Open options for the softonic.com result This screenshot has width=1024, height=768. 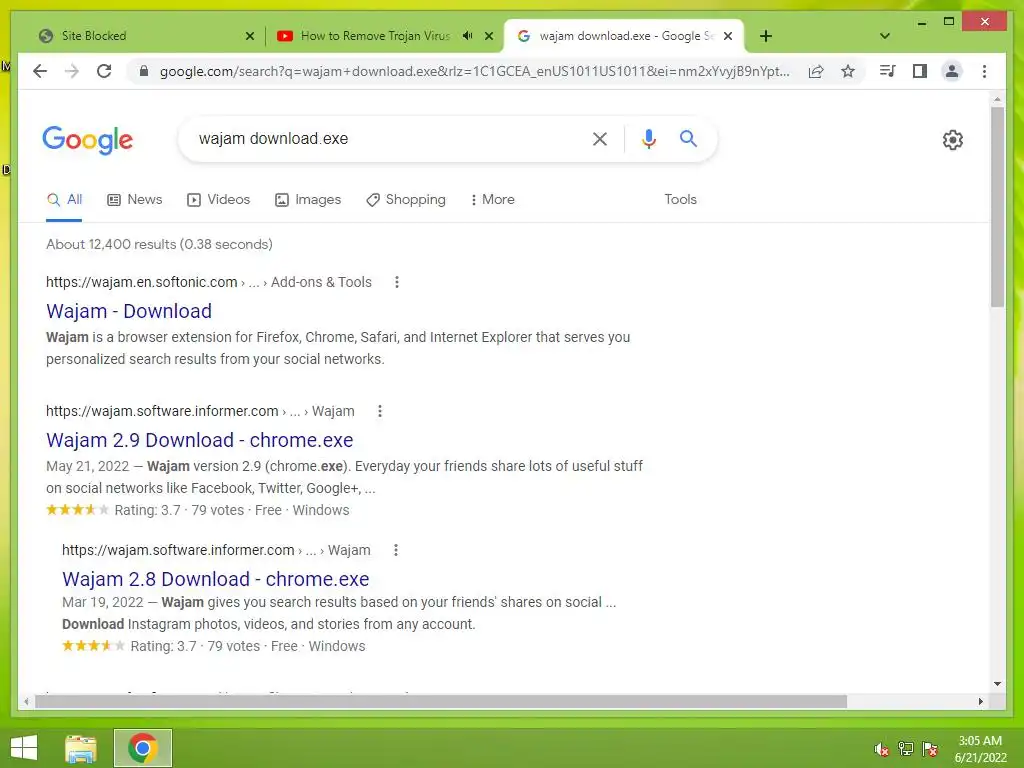(396, 282)
